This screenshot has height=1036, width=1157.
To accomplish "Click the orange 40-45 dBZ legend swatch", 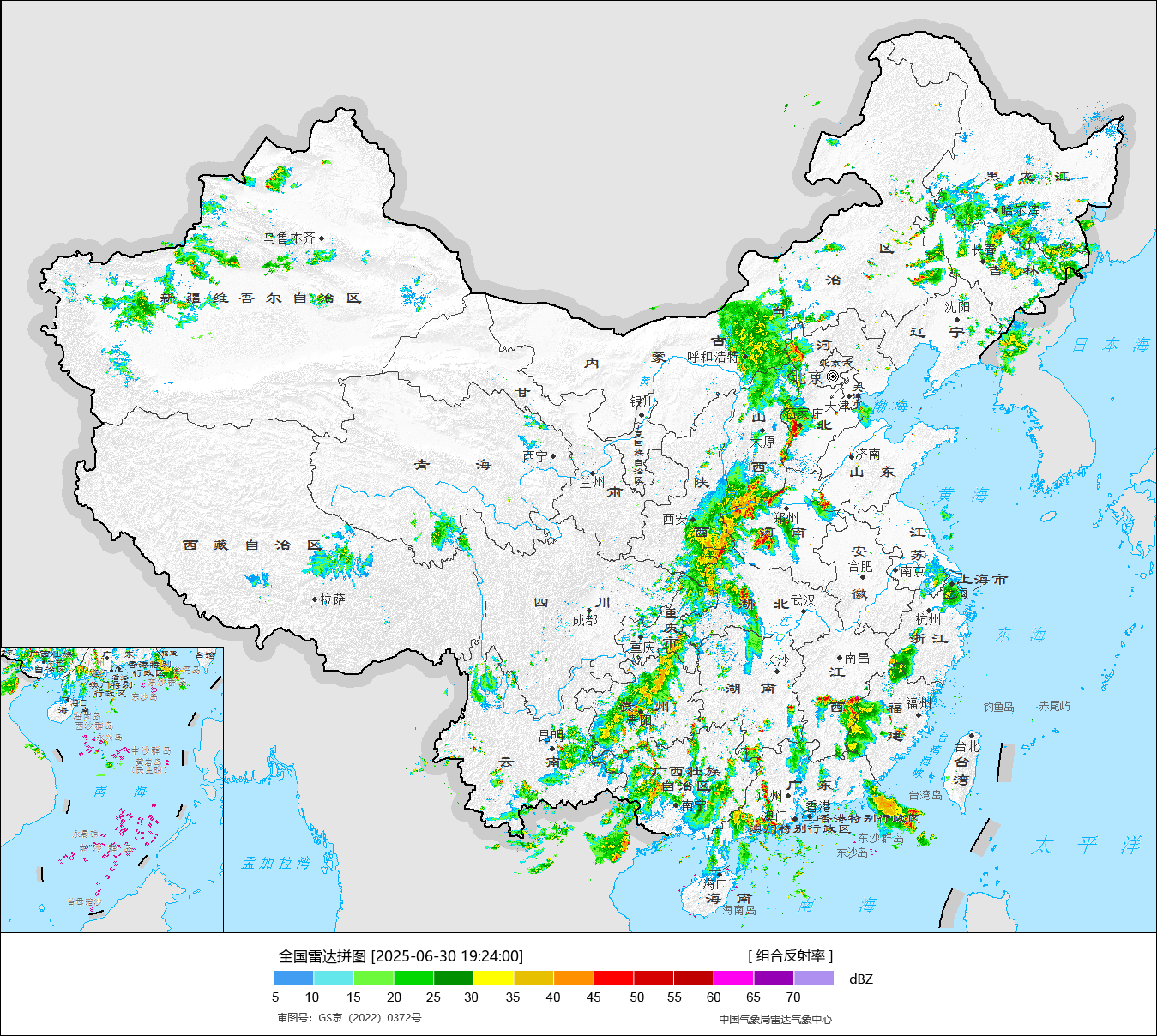I will pyautogui.click(x=573, y=978).
